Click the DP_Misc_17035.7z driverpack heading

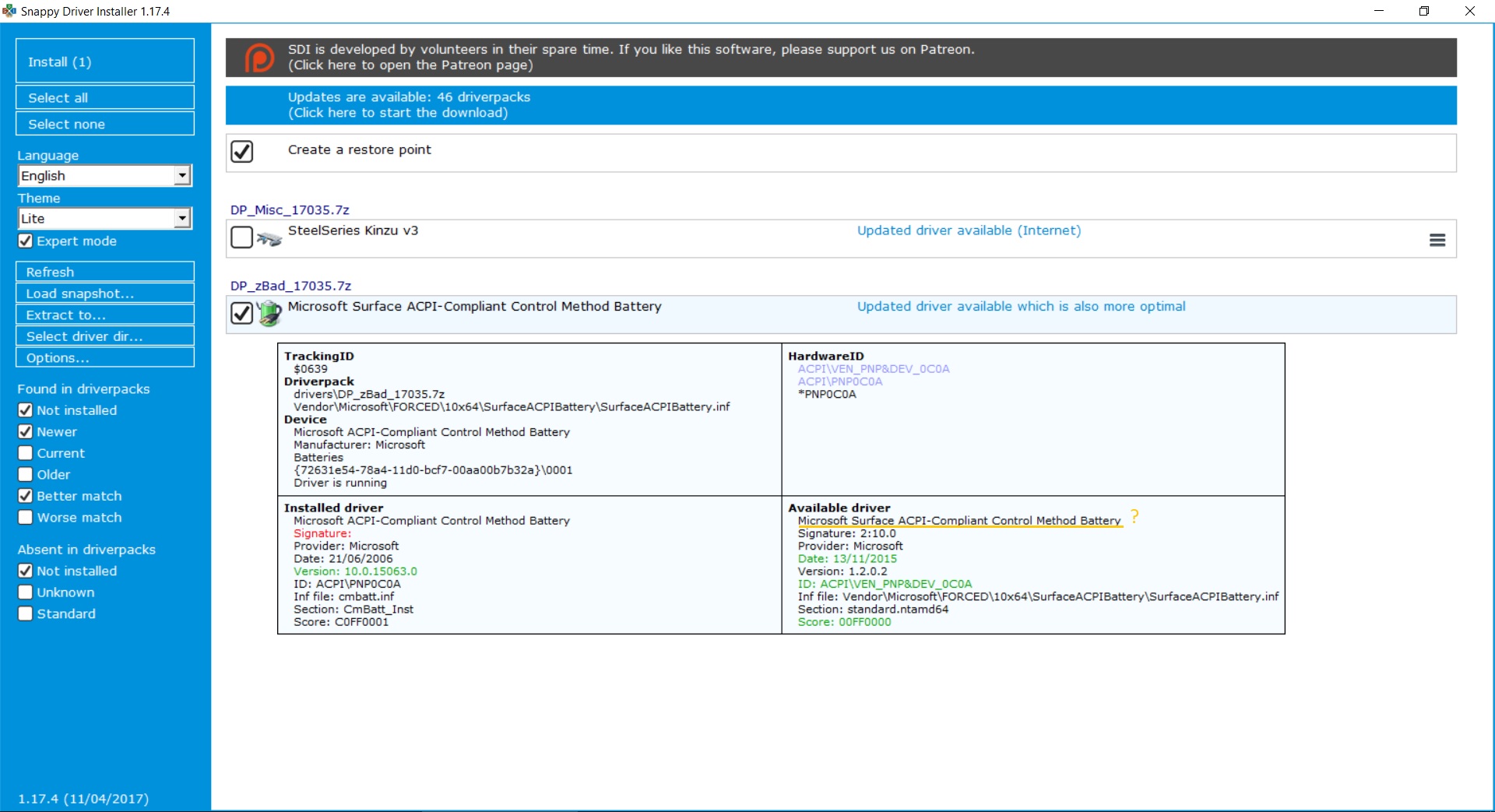pyautogui.click(x=290, y=210)
